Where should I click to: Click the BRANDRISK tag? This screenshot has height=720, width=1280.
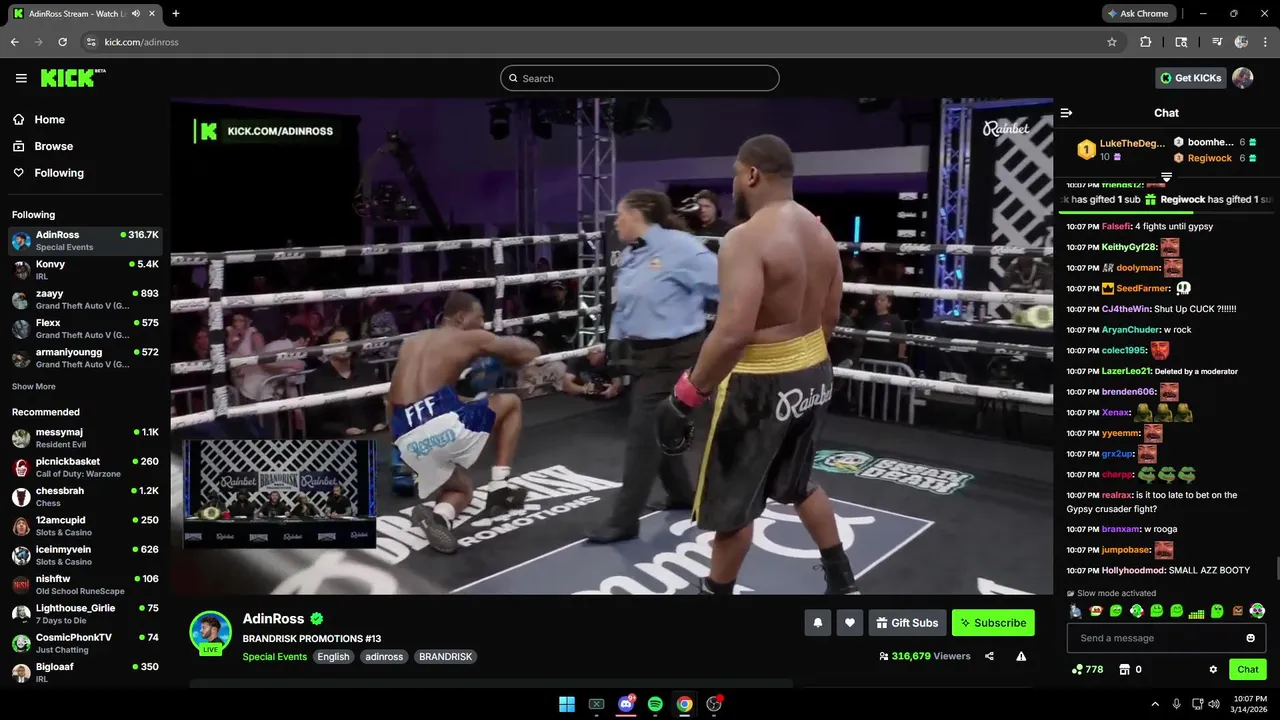pyautogui.click(x=445, y=657)
